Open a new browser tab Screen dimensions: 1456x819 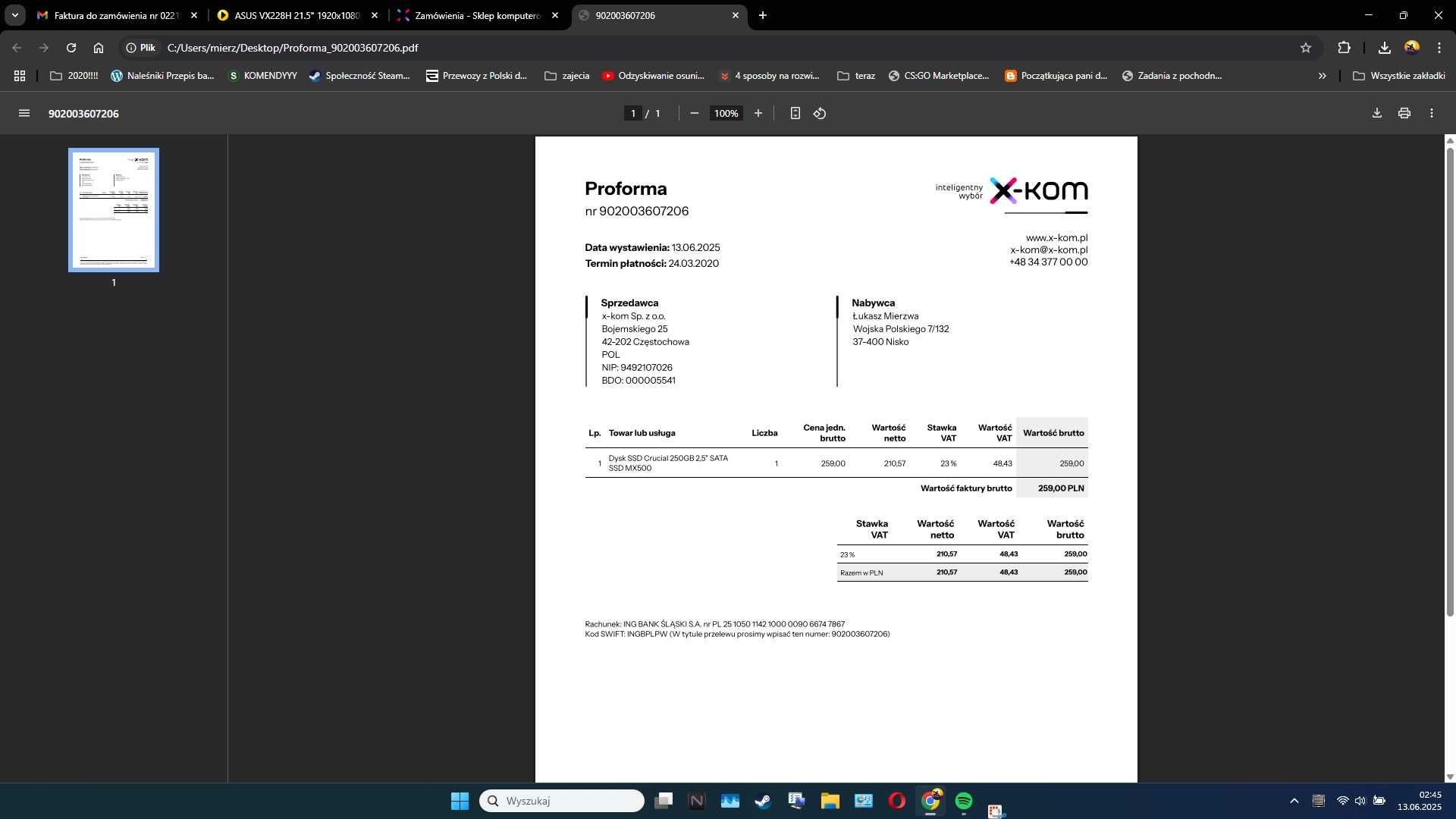coord(763,15)
